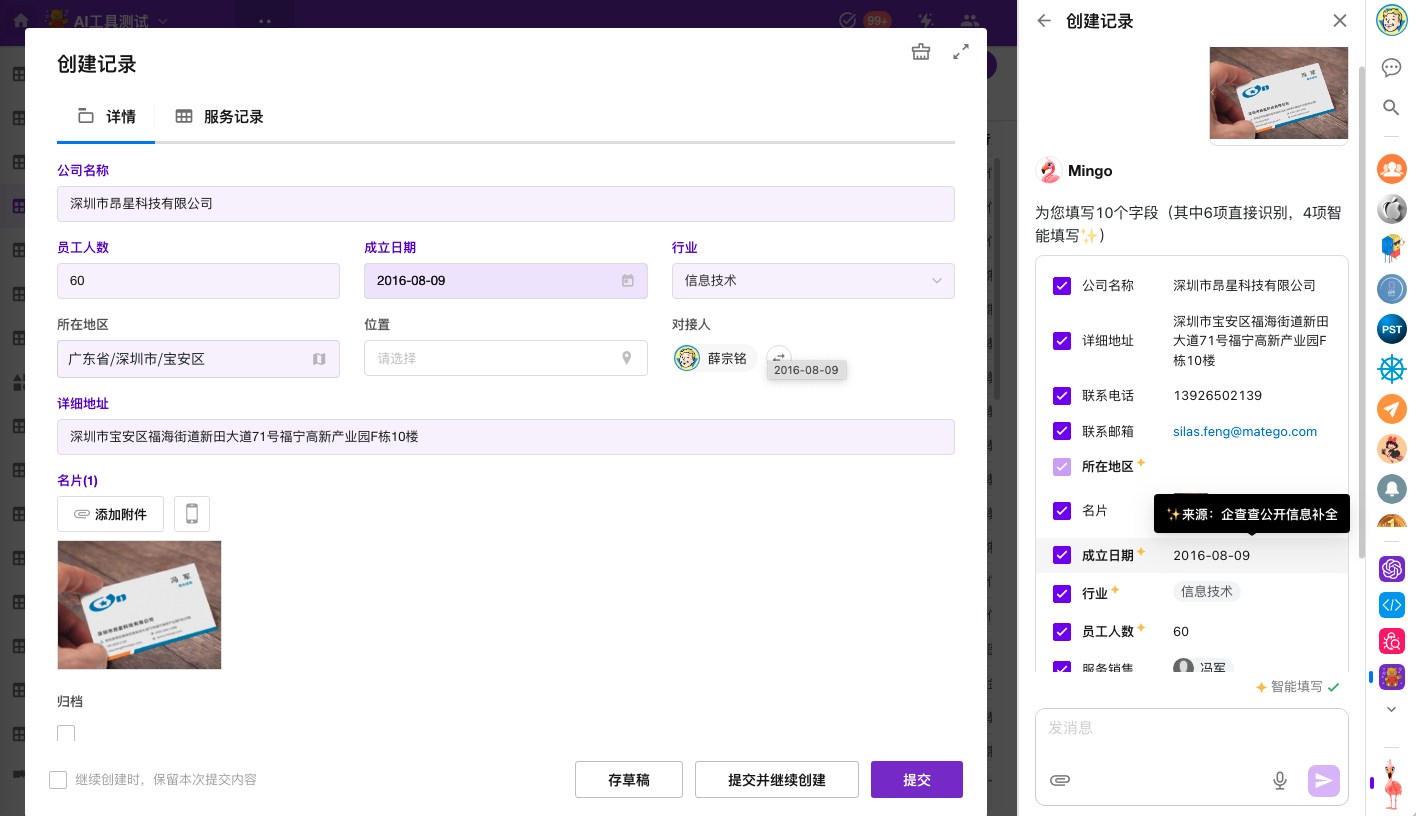Screen dimensions: 1416x816
Task: Click the microphone icon in message box
Action: point(1279,780)
